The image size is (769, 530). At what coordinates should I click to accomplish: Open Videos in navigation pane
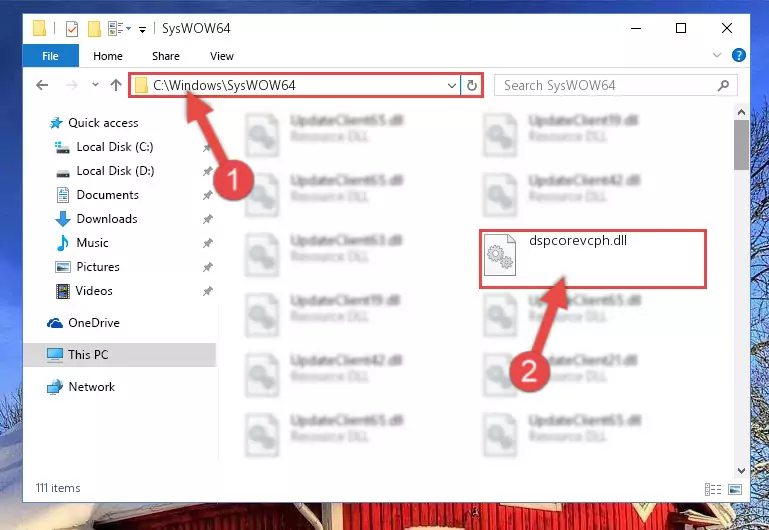94,291
